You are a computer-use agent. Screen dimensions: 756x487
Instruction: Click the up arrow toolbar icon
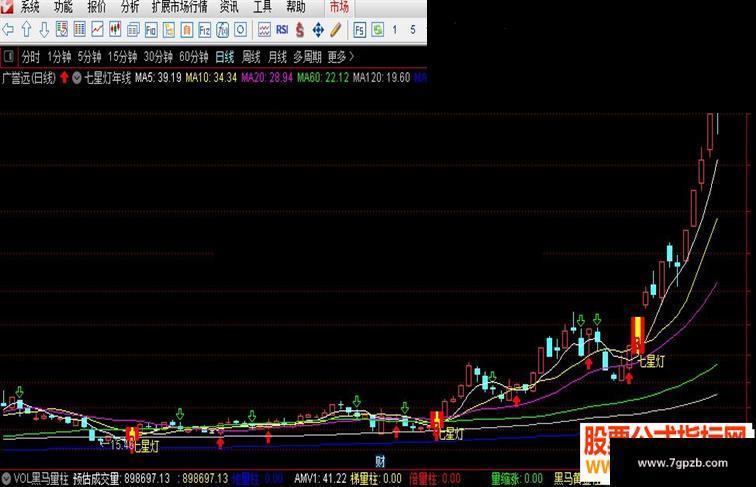(x=26, y=30)
